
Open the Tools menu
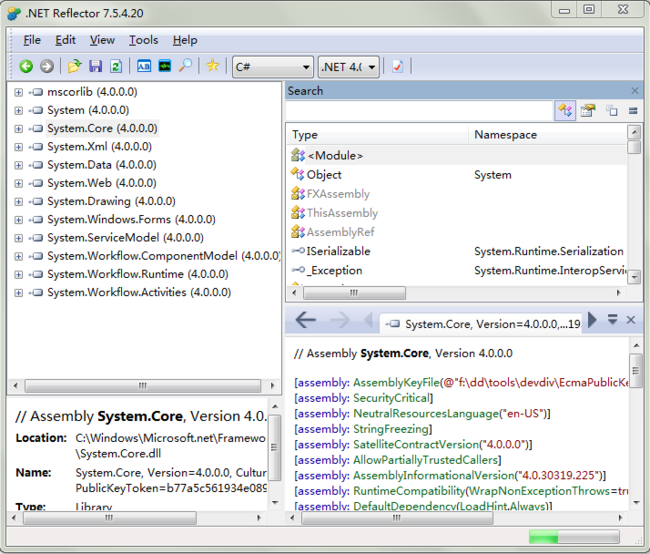point(143,40)
